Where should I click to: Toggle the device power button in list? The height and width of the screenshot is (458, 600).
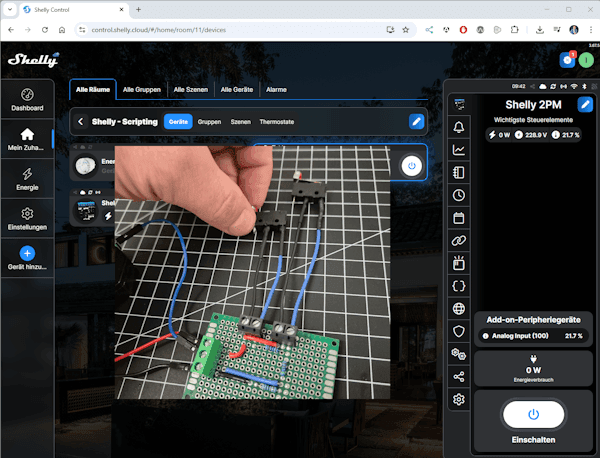(411, 165)
